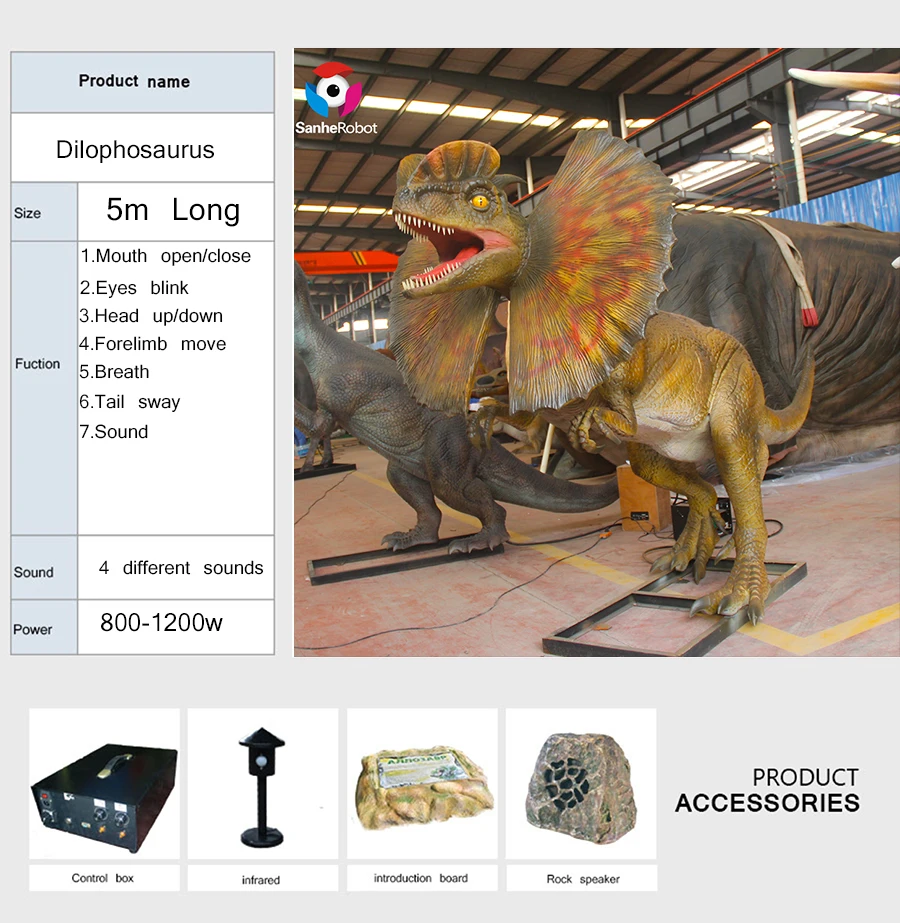Click '2.Eyes blink' function line
The height and width of the screenshot is (923, 900).
pyautogui.click(x=134, y=288)
